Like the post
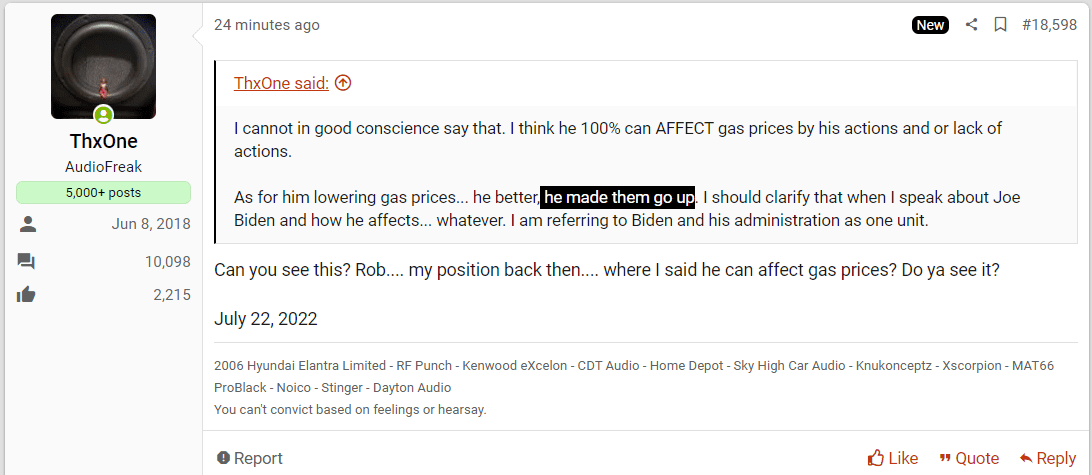Screen dimensions: 1092x475 893,458
